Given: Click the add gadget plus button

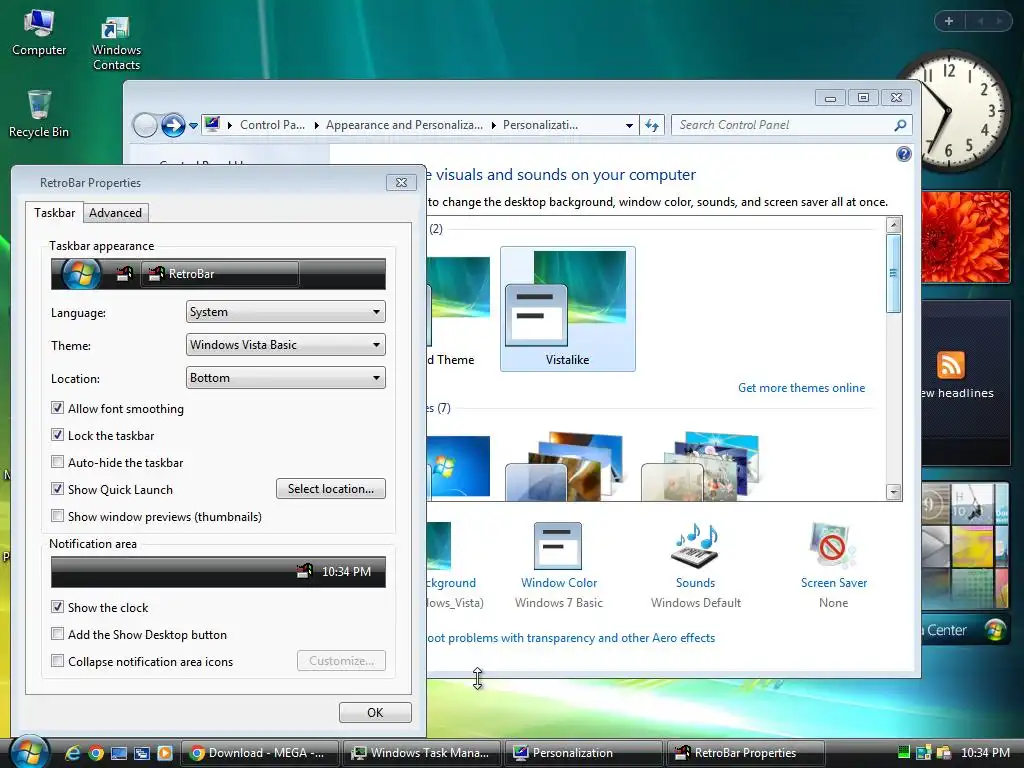Looking at the screenshot, I should [949, 21].
